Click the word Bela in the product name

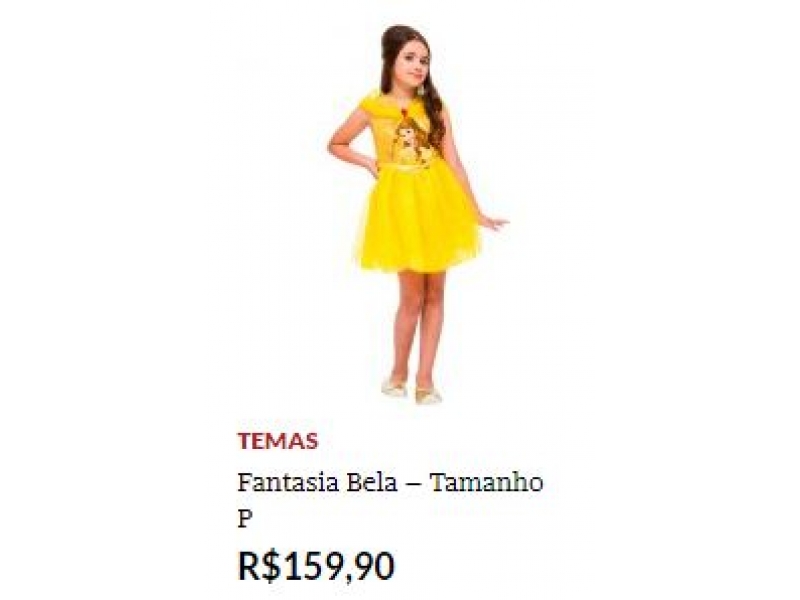372,482
